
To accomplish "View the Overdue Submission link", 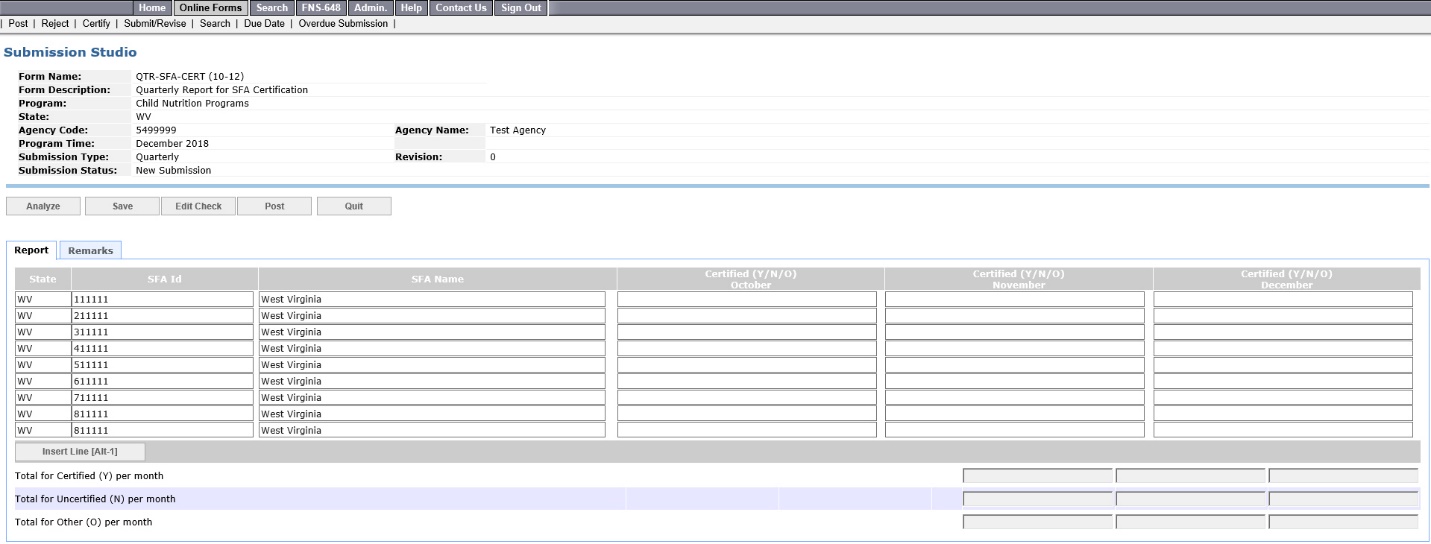I will [343, 23].
